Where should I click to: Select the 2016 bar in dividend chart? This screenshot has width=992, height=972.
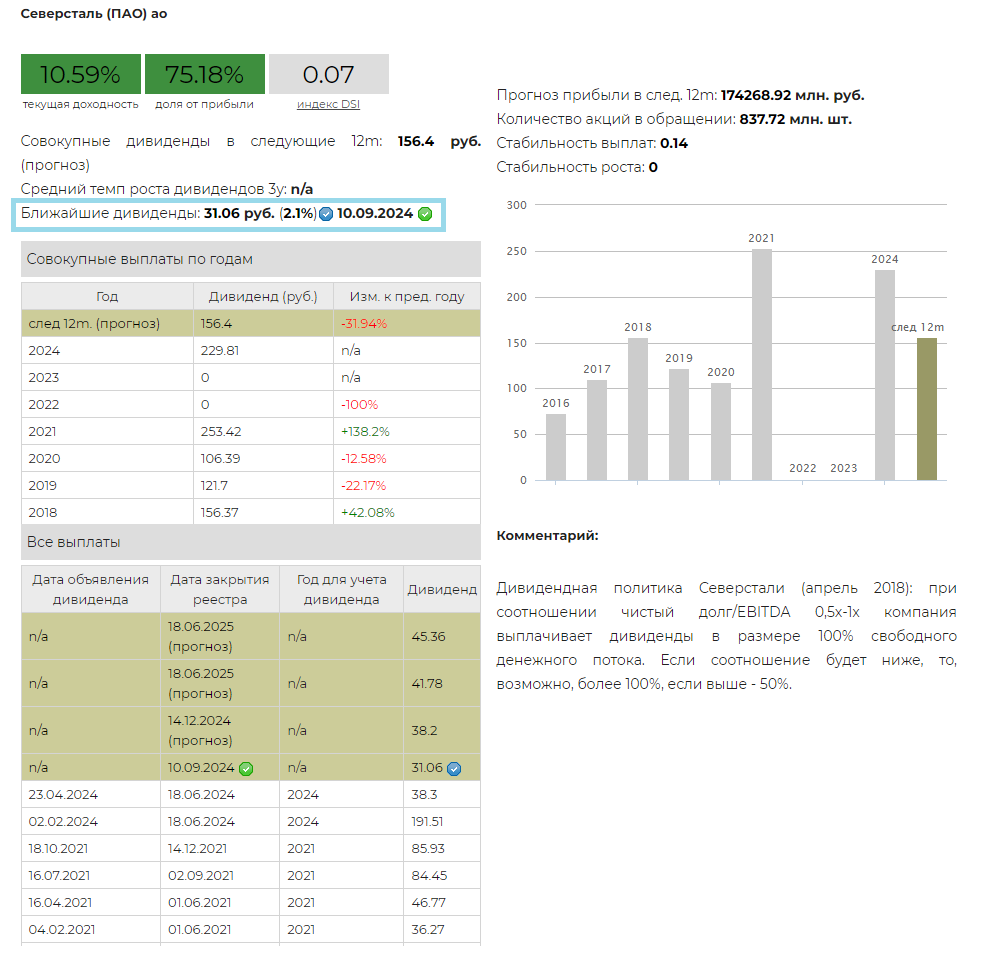point(556,447)
